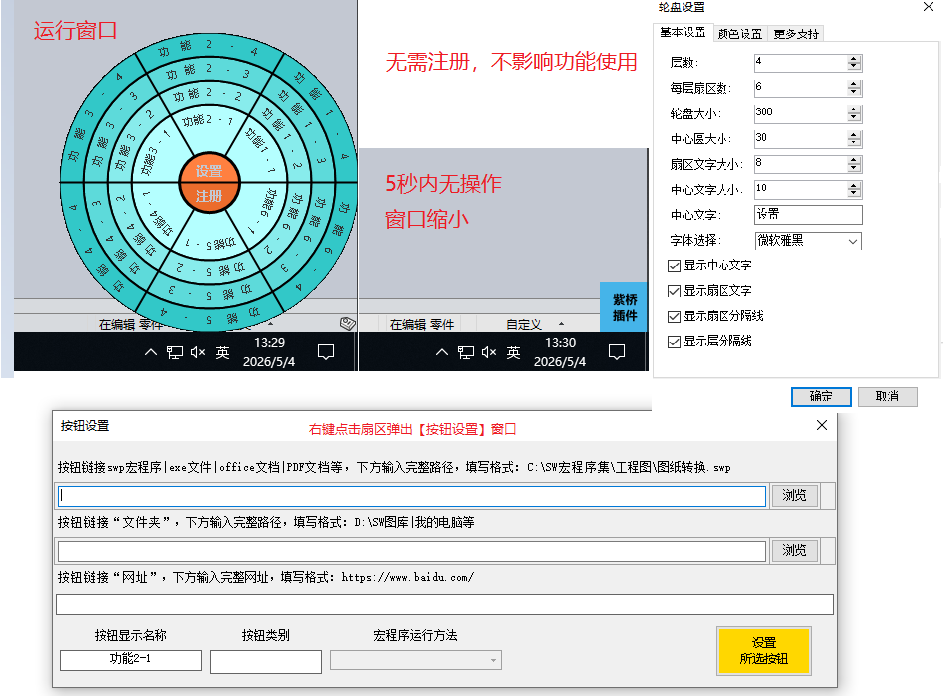
Task: Increase 层数 with the up arrow
Action: tap(855, 59)
